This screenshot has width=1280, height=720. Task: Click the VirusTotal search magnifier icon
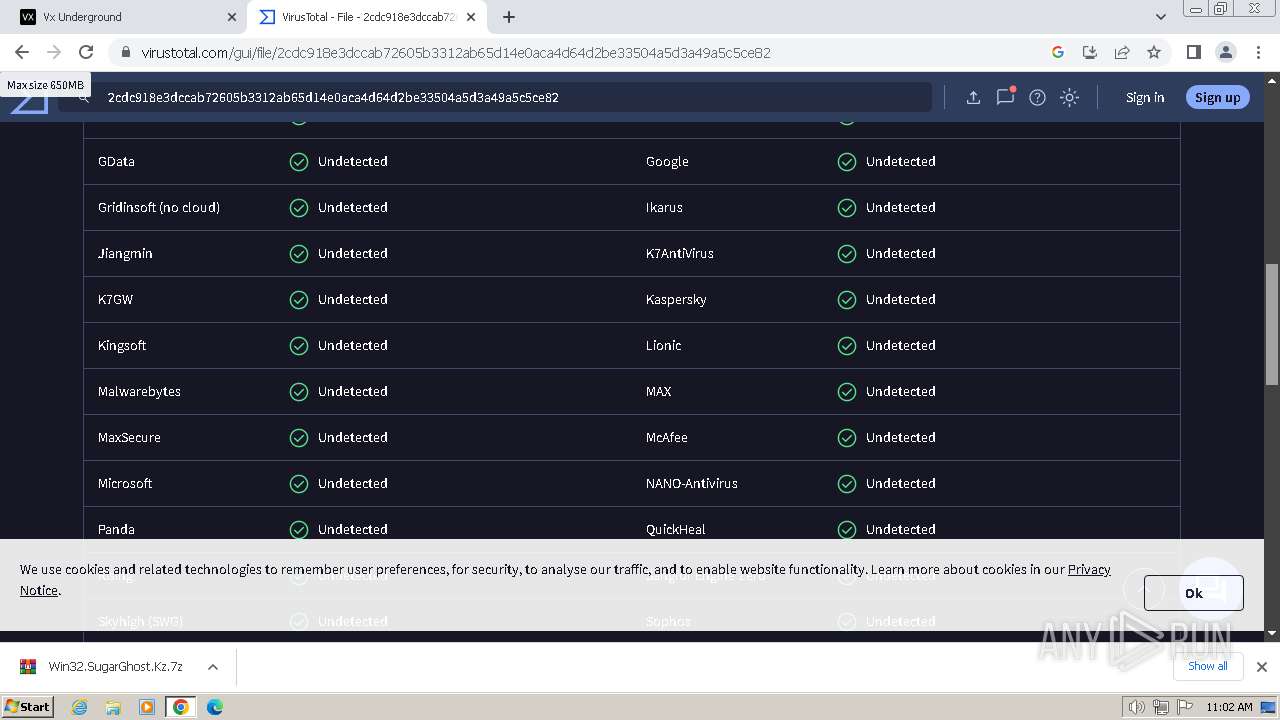pyautogui.click(x=84, y=97)
